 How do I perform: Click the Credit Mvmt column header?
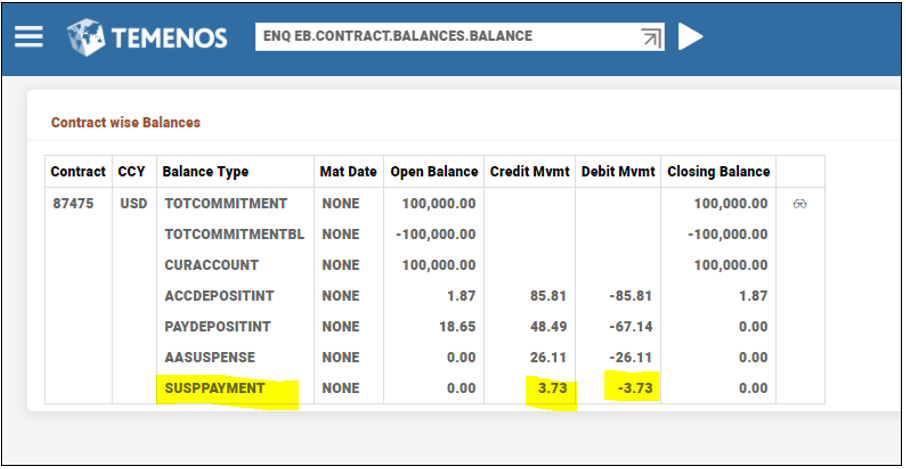coord(530,171)
